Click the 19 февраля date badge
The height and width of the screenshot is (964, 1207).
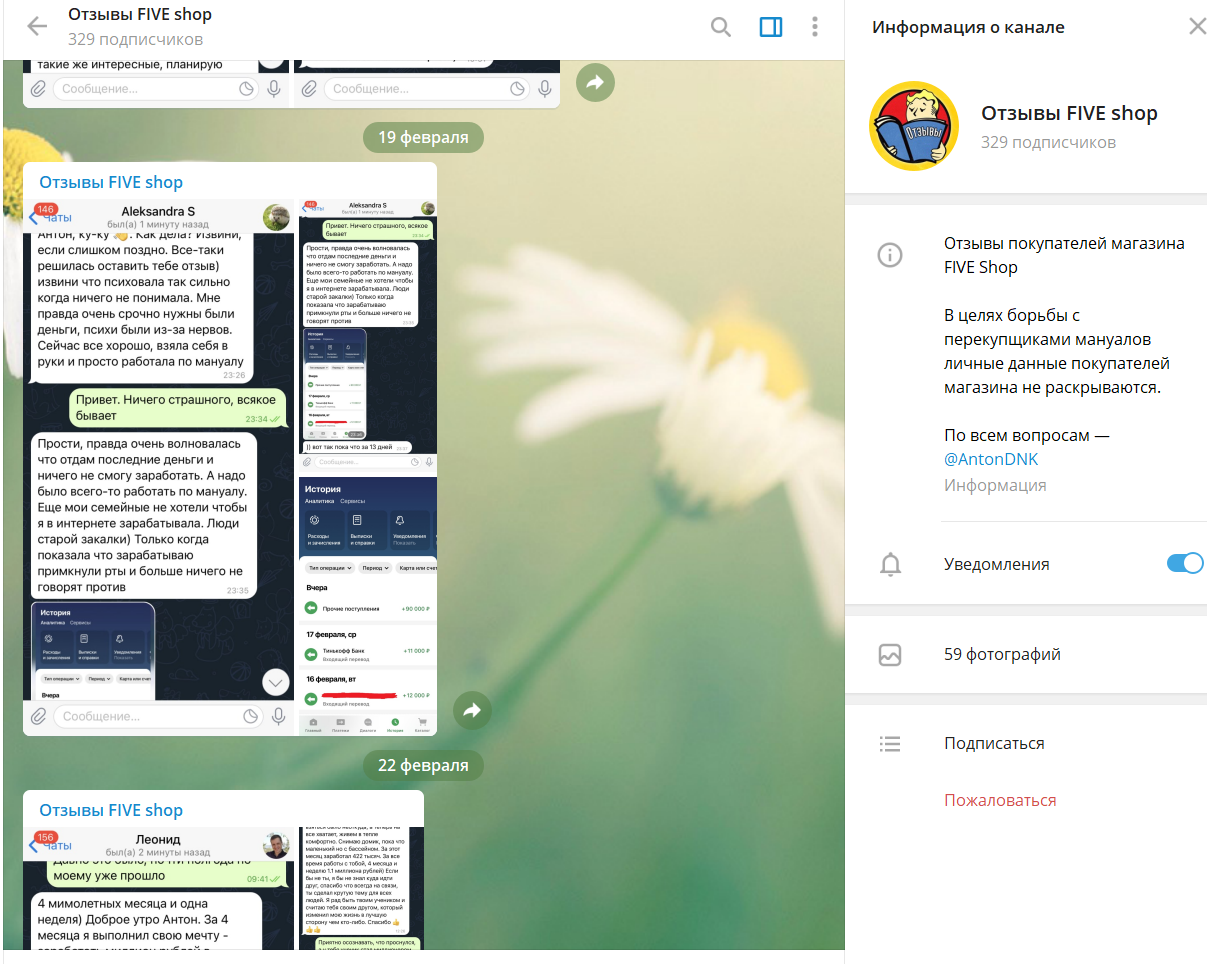(x=423, y=138)
